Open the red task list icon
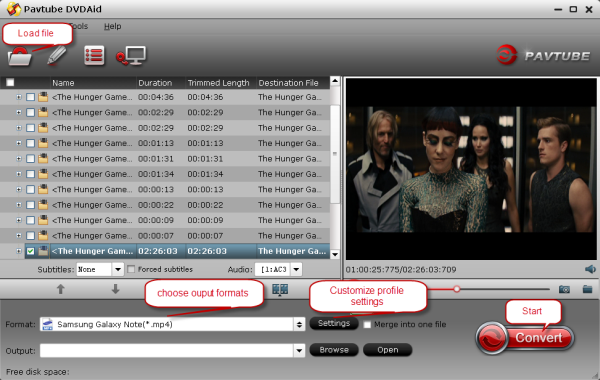 tap(94, 56)
